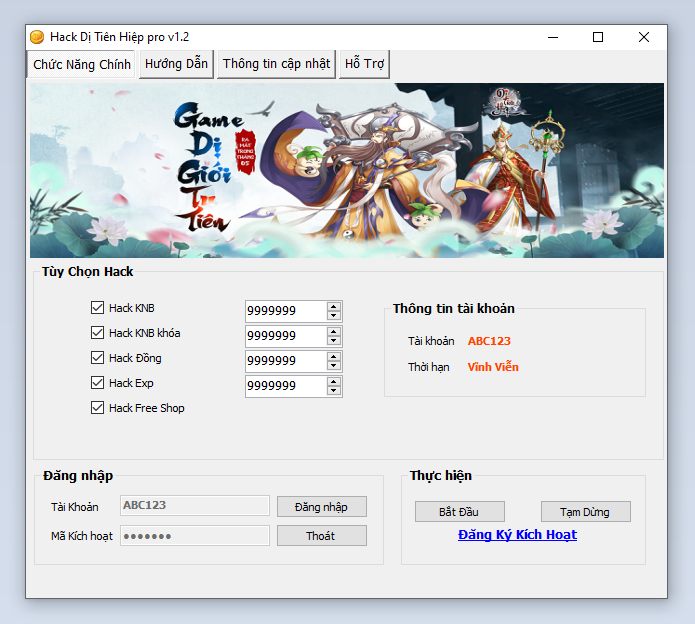Uncheck Hack Free Shop

98,408
